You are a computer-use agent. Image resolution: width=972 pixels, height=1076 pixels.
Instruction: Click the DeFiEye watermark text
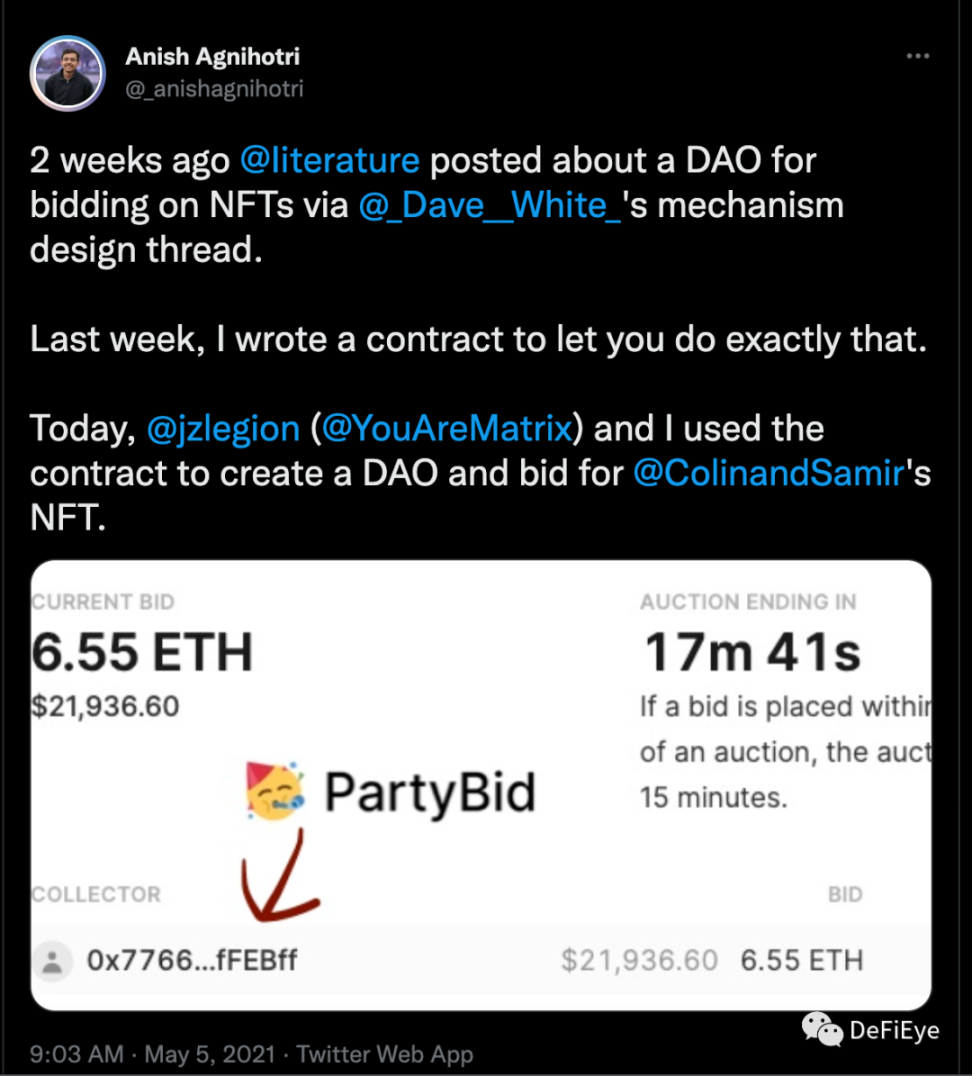coord(894,1029)
